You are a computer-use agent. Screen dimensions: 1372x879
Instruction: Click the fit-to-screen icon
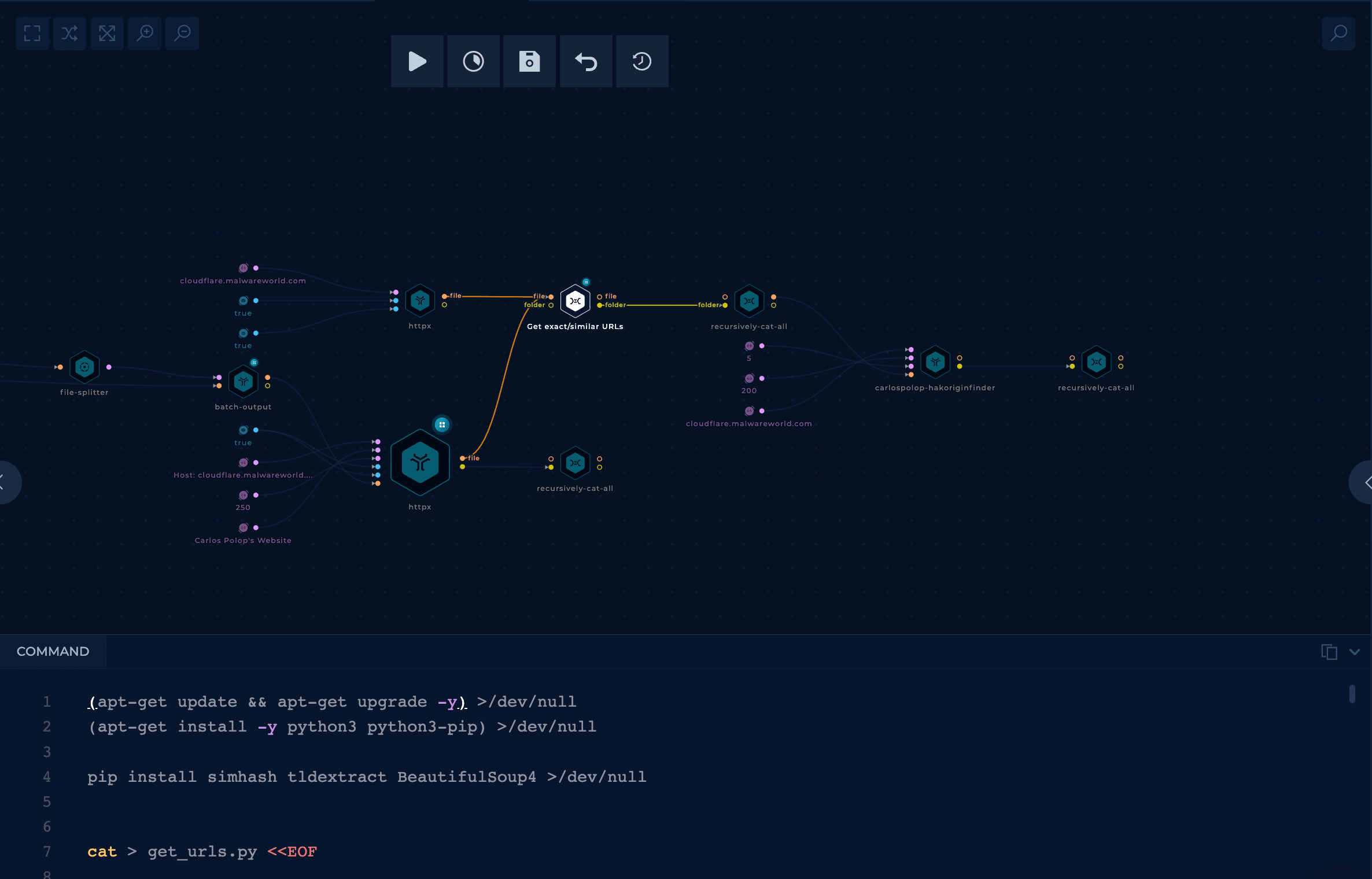click(x=32, y=33)
